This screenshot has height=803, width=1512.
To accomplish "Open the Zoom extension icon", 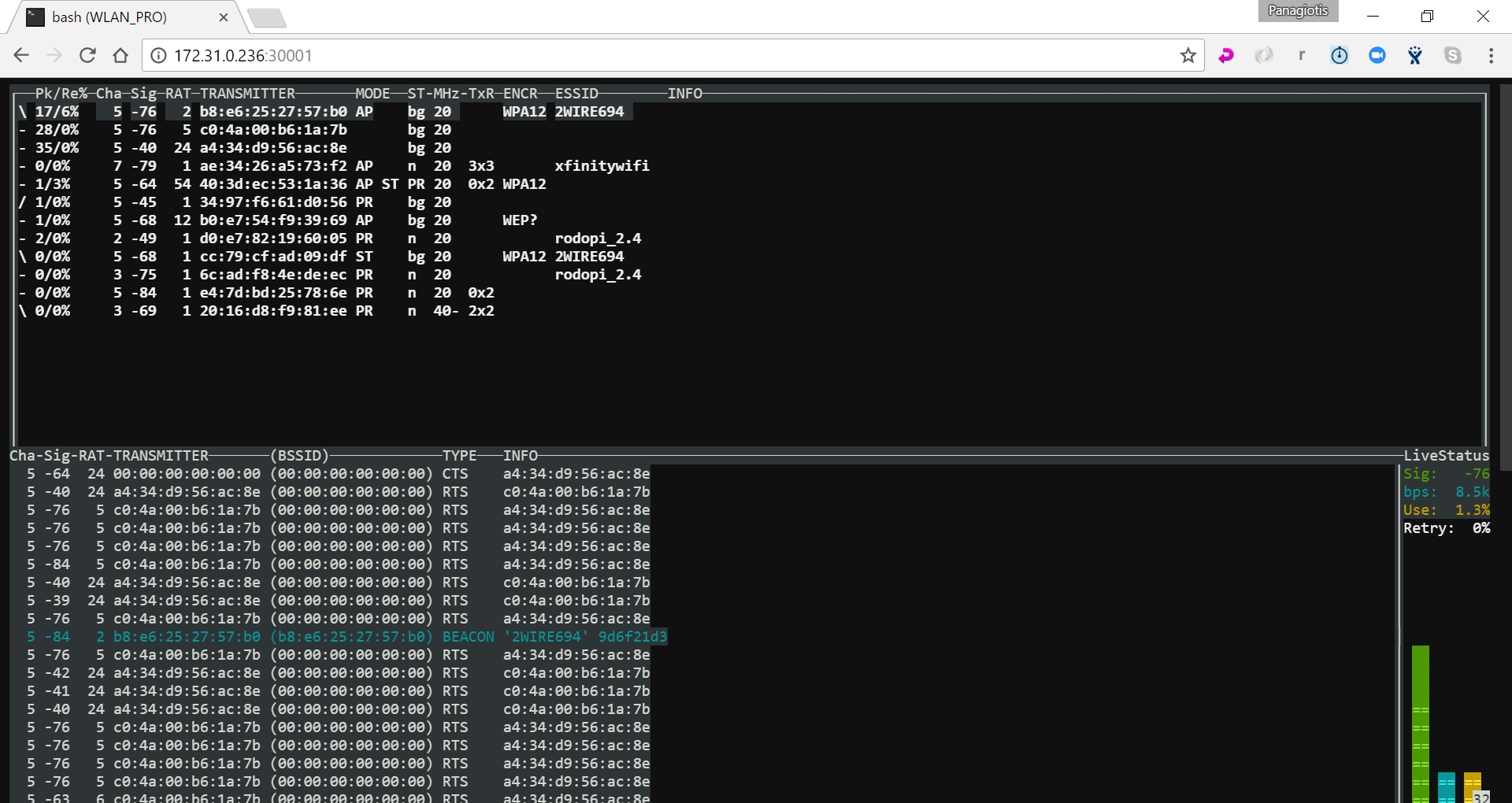I will coord(1377,55).
